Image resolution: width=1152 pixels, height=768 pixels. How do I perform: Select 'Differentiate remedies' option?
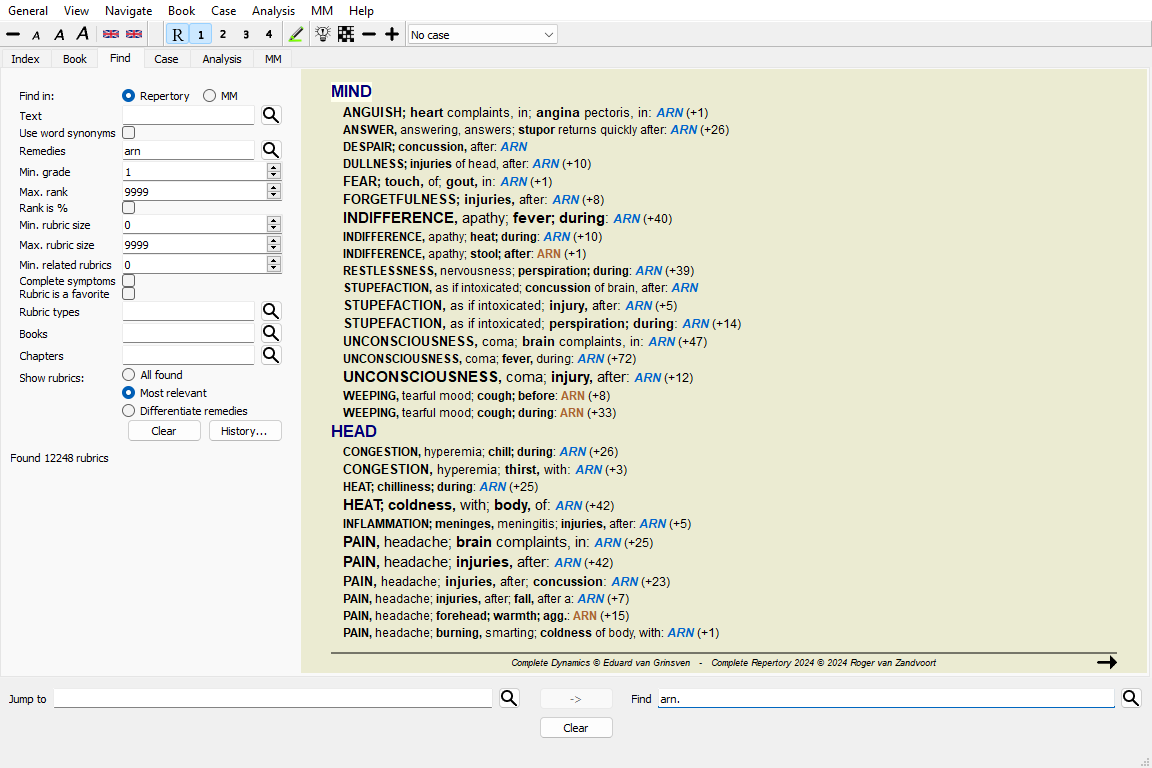tap(129, 411)
